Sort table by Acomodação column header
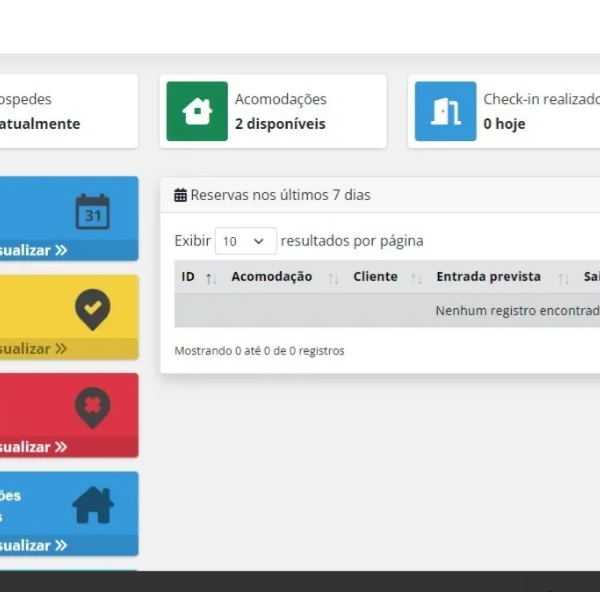This screenshot has width=600, height=592. click(271, 277)
